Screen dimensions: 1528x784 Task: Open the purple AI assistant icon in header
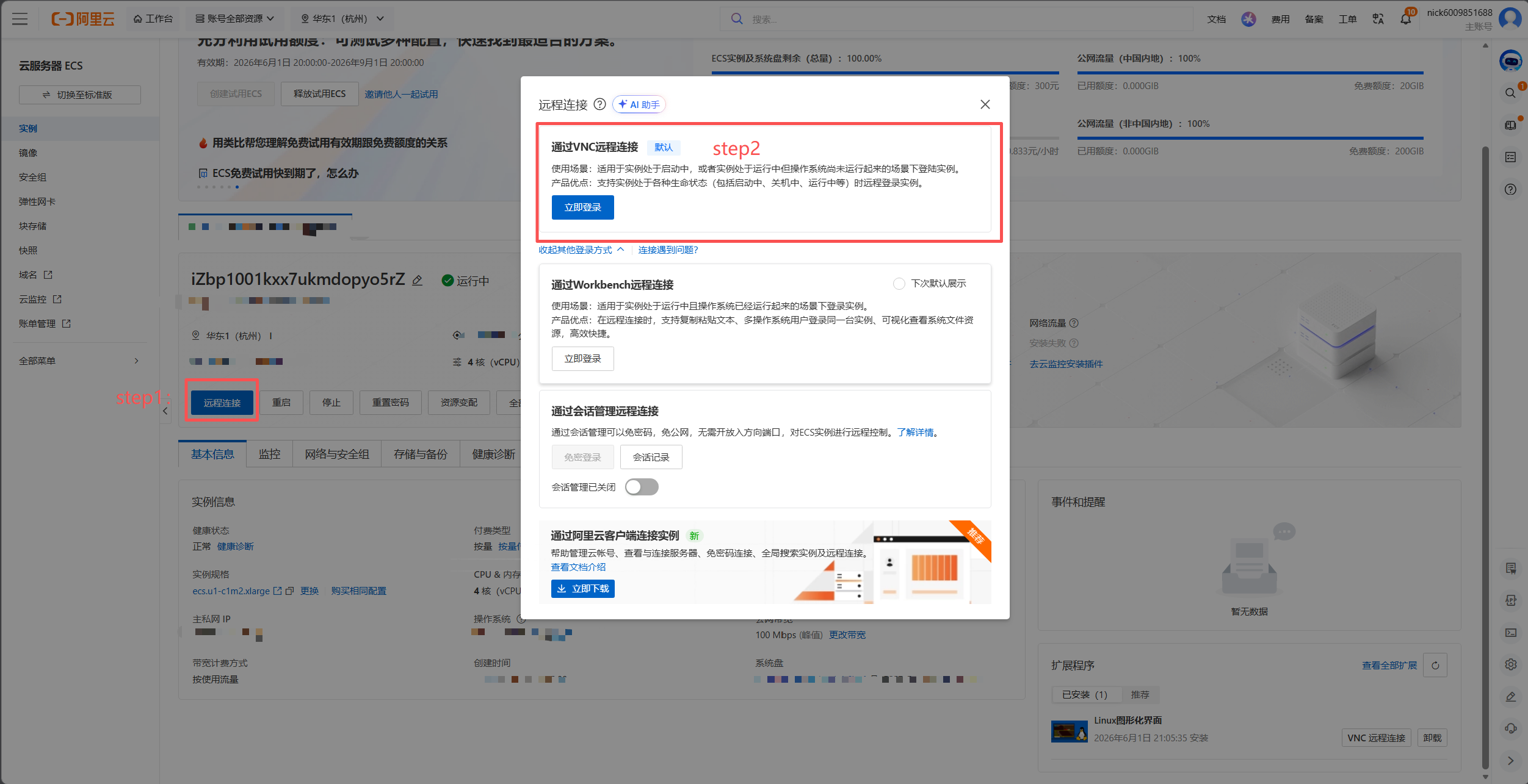tap(1248, 19)
